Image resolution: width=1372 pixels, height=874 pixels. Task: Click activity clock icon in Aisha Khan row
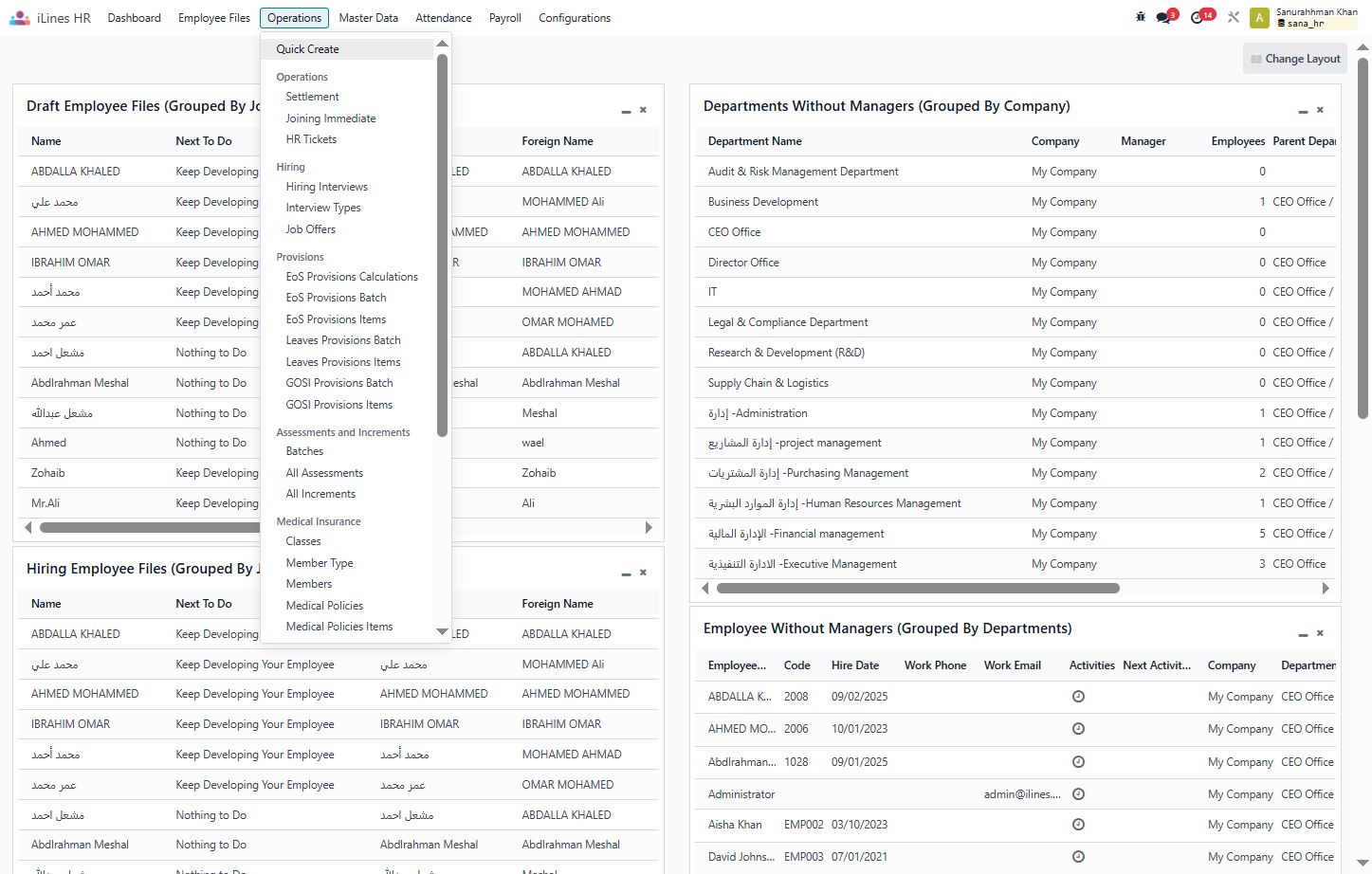[1078, 825]
